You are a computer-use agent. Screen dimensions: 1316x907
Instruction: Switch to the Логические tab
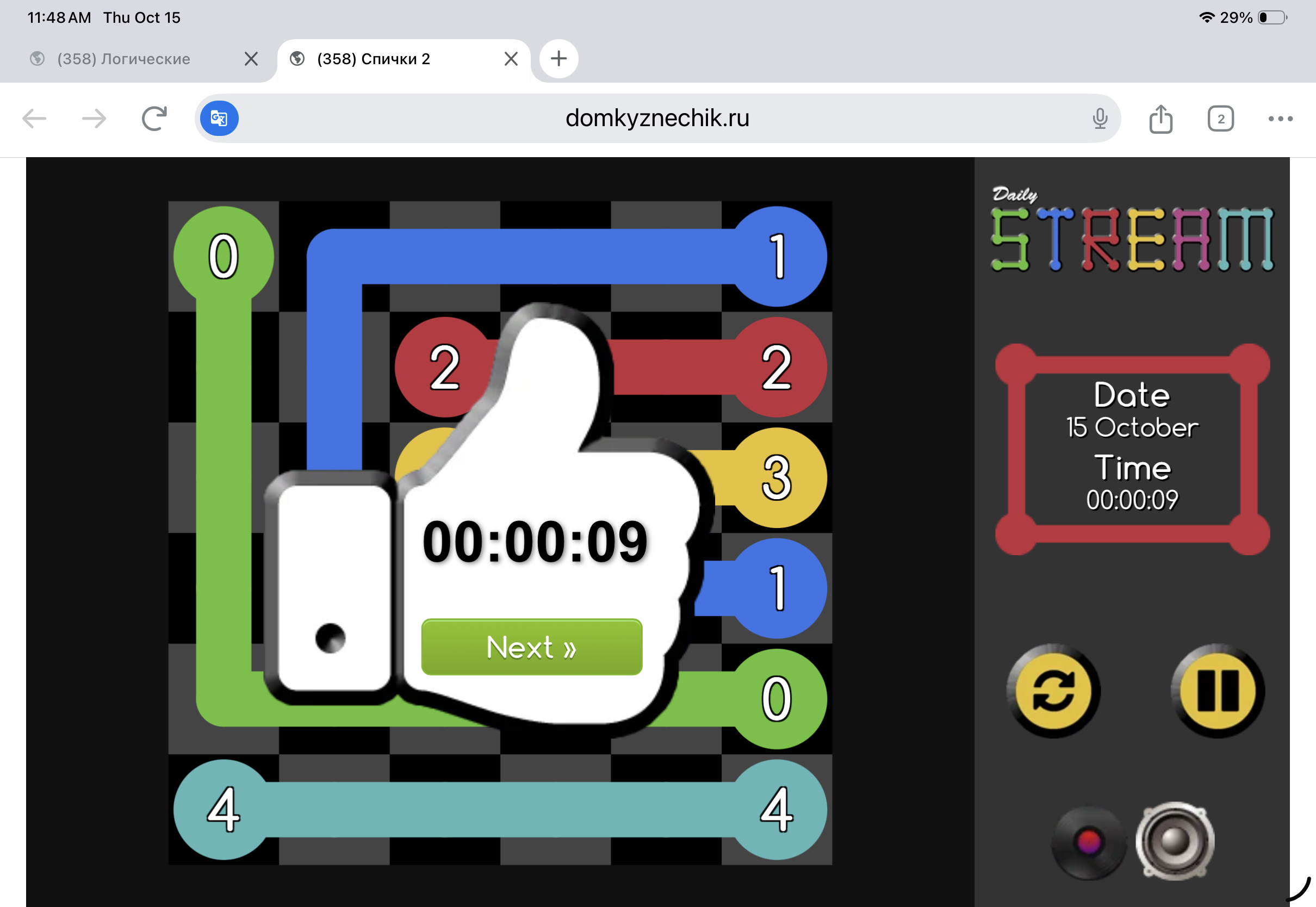pyautogui.click(x=123, y=59)
